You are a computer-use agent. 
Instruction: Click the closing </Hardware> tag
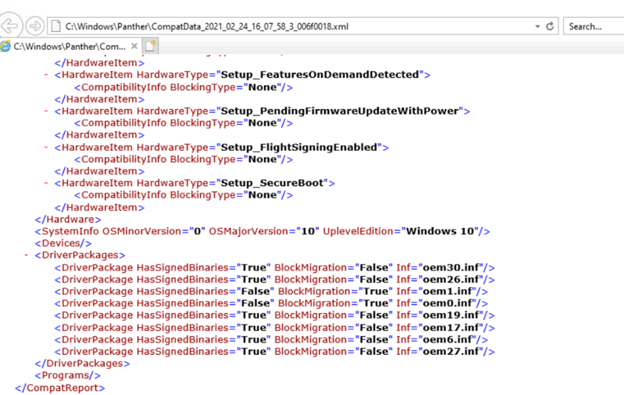coord(68,219)
